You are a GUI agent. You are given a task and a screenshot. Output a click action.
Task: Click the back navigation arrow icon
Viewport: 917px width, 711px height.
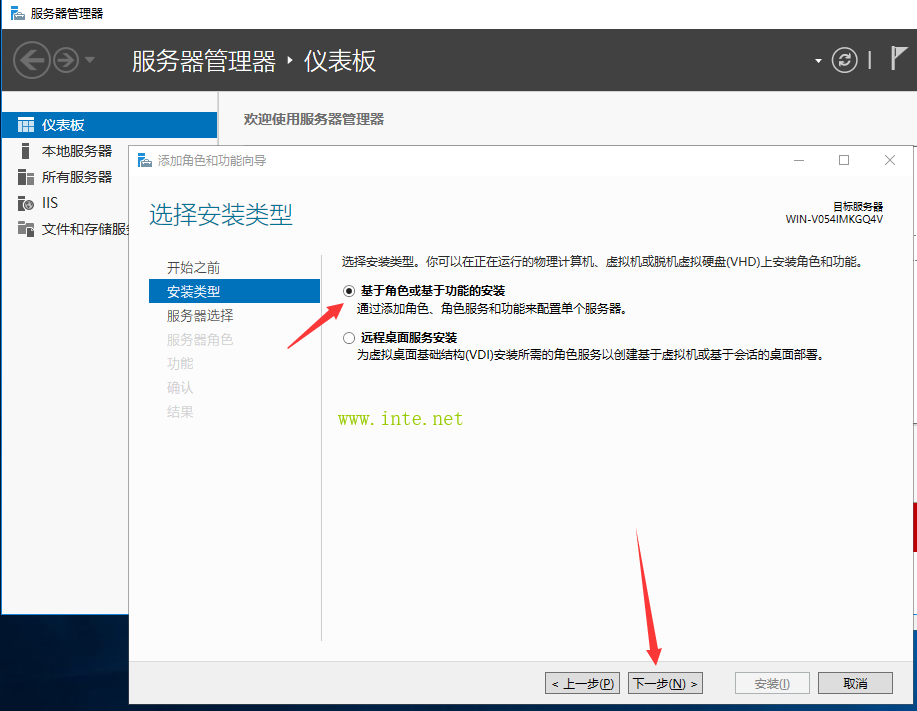(x=32, y=61)
